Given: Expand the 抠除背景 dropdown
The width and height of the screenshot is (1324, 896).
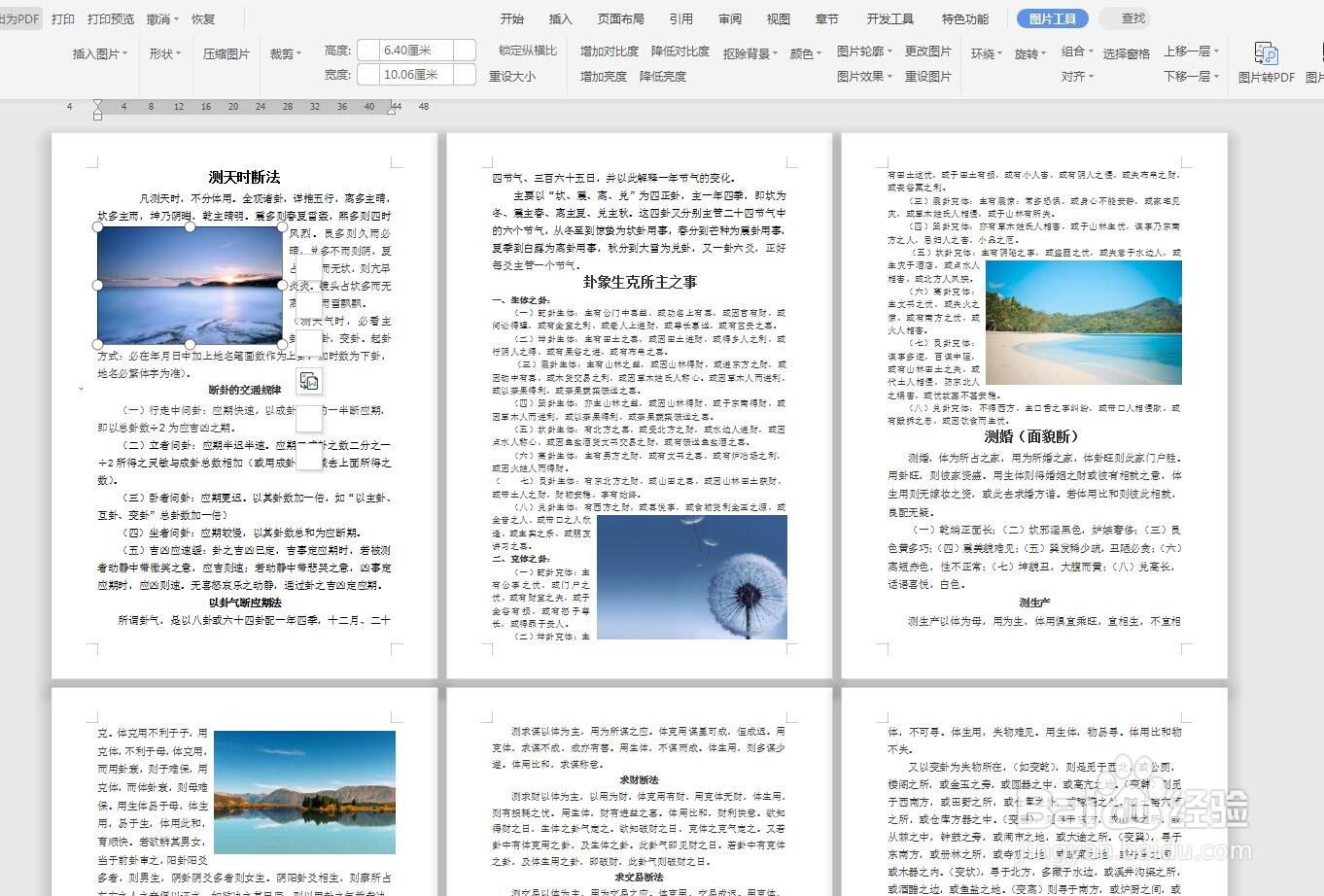Looking at the screenshot, I should [750, 53].
